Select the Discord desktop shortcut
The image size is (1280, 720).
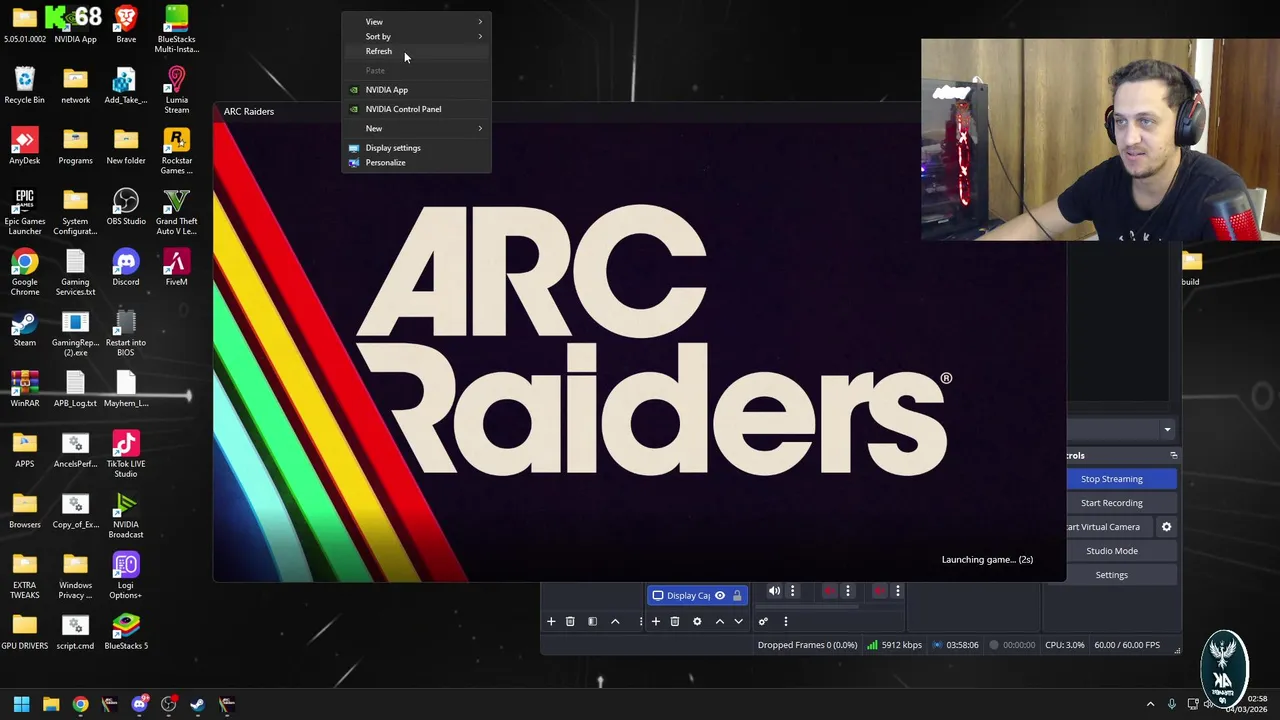point(126,267)
